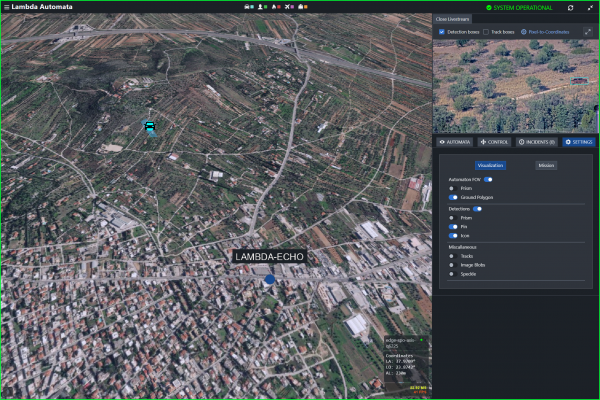
Task: Click the person legend icon in header
Action: (x=262, y=7)
